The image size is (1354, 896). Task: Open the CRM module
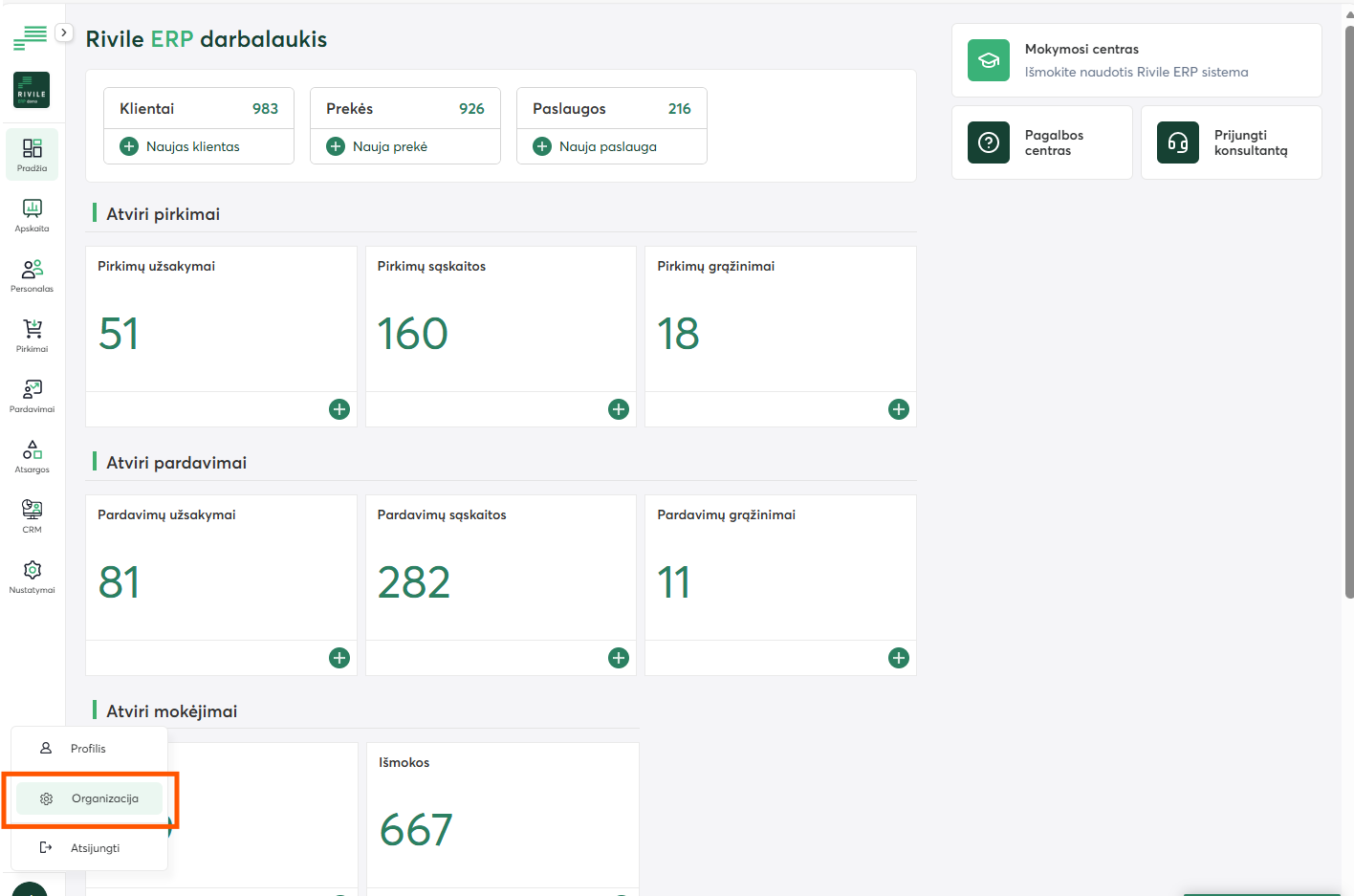(32, 516)
